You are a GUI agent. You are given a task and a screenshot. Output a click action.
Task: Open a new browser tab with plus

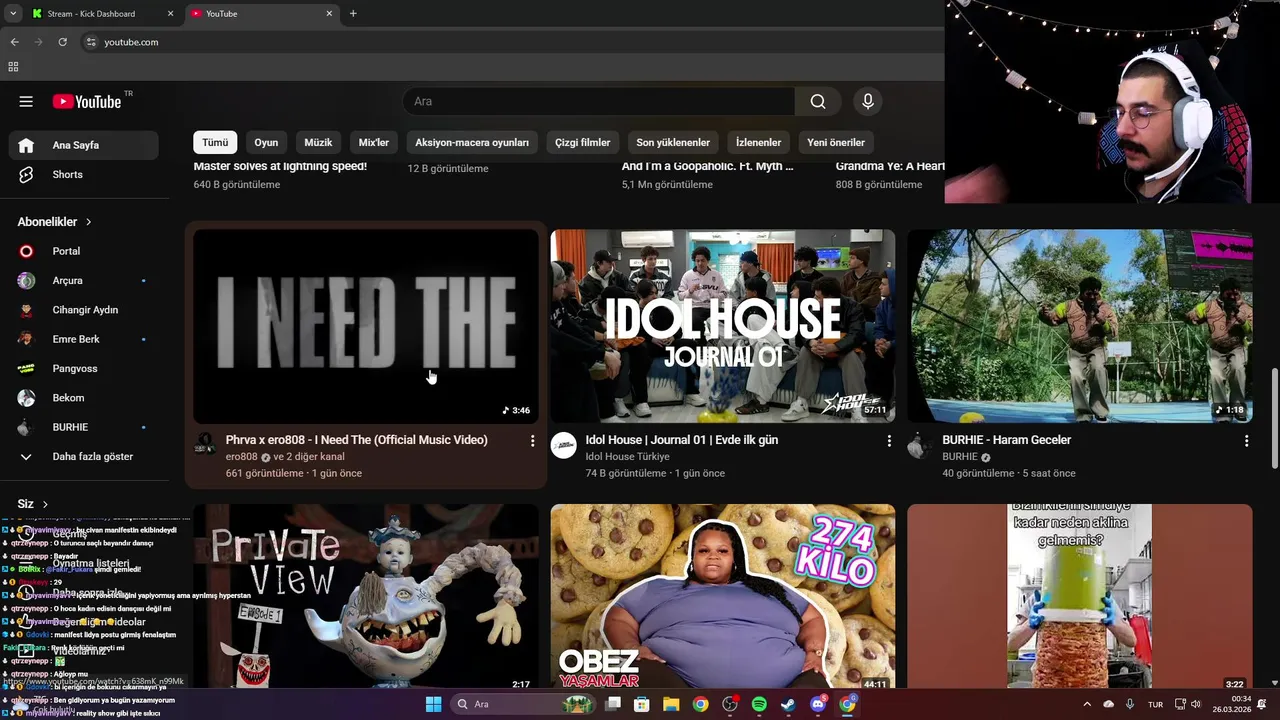click(x=353, y=14)
